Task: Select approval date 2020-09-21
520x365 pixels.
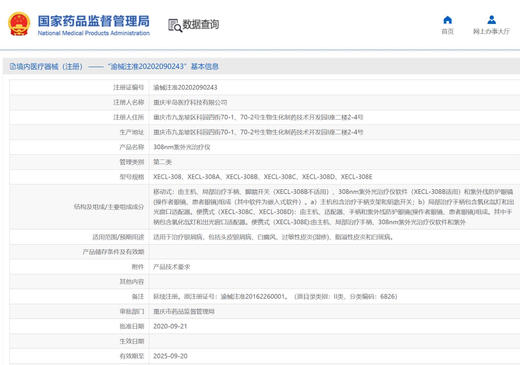Action: [x=170, y=326]
